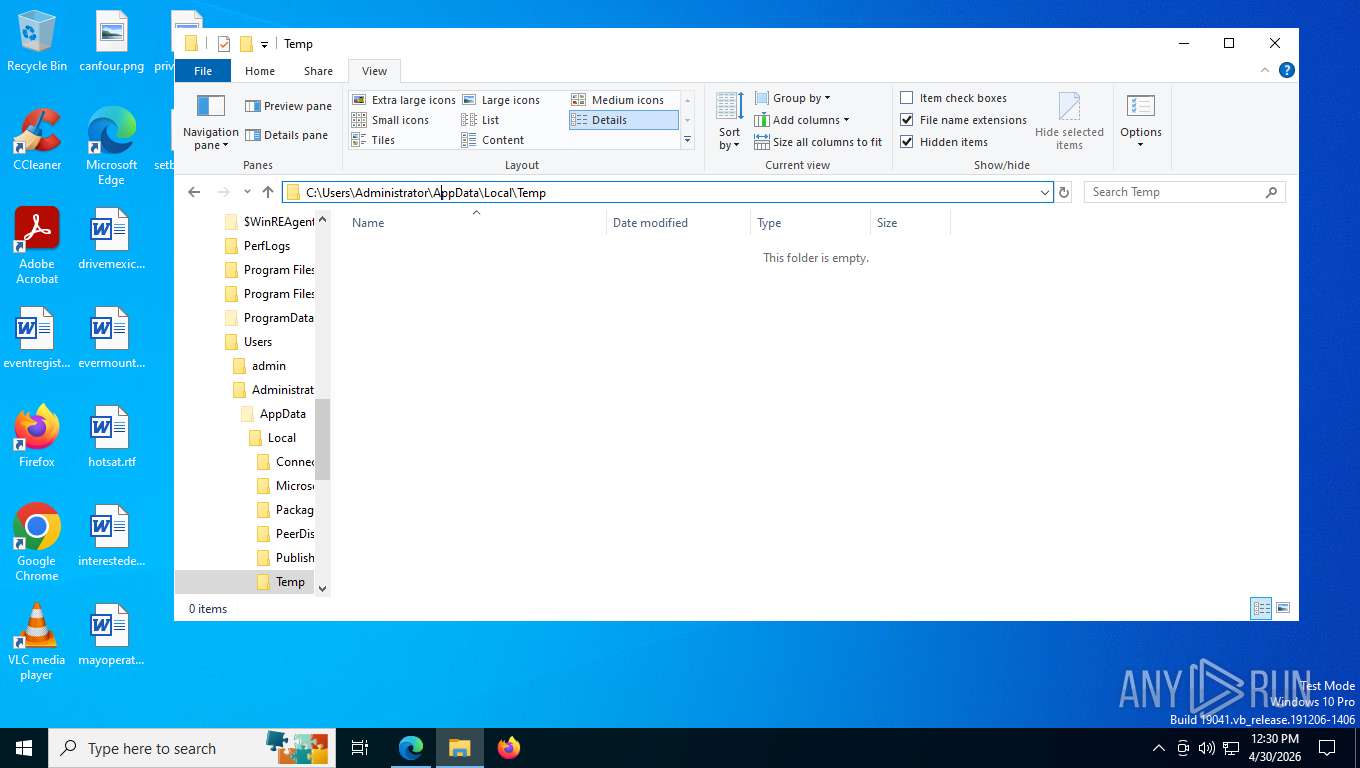Go up one folder level
Image resolution: width=1360 pixels, height=768 pixels.
click(268, 192)
